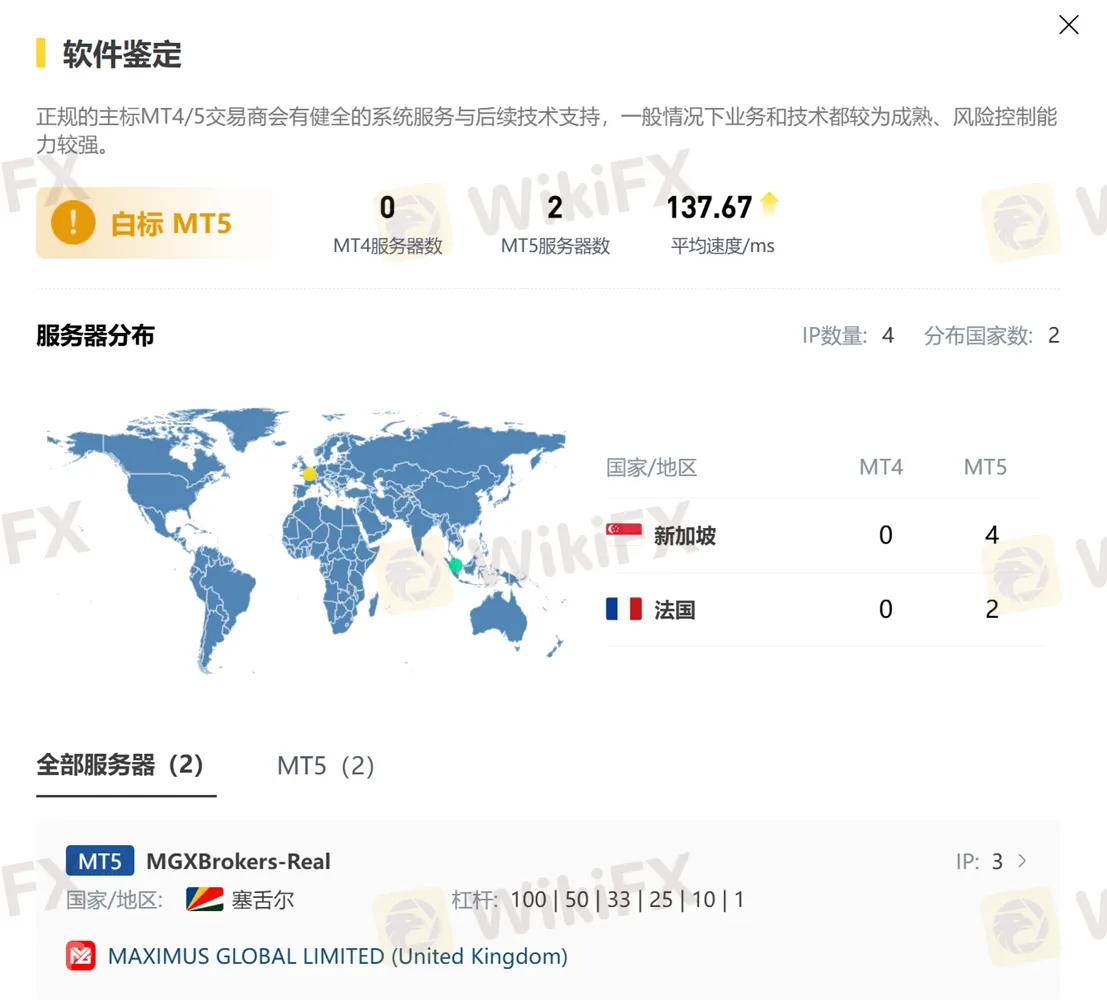
Task: Click the France flag icon
Action: [x=624, y=609]
